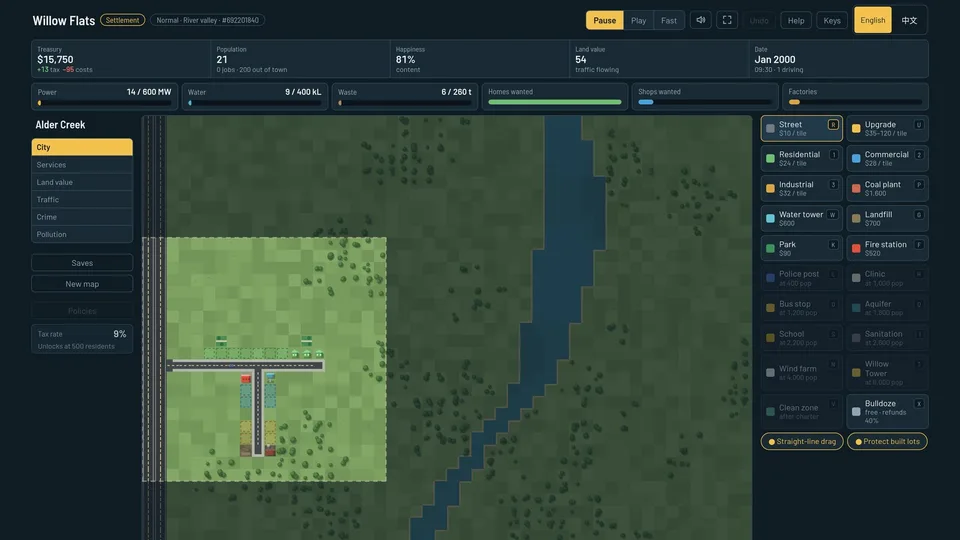Set simulation speed to Fast
The width and height of the screenshot is (960, 540).
coord(669,20)
